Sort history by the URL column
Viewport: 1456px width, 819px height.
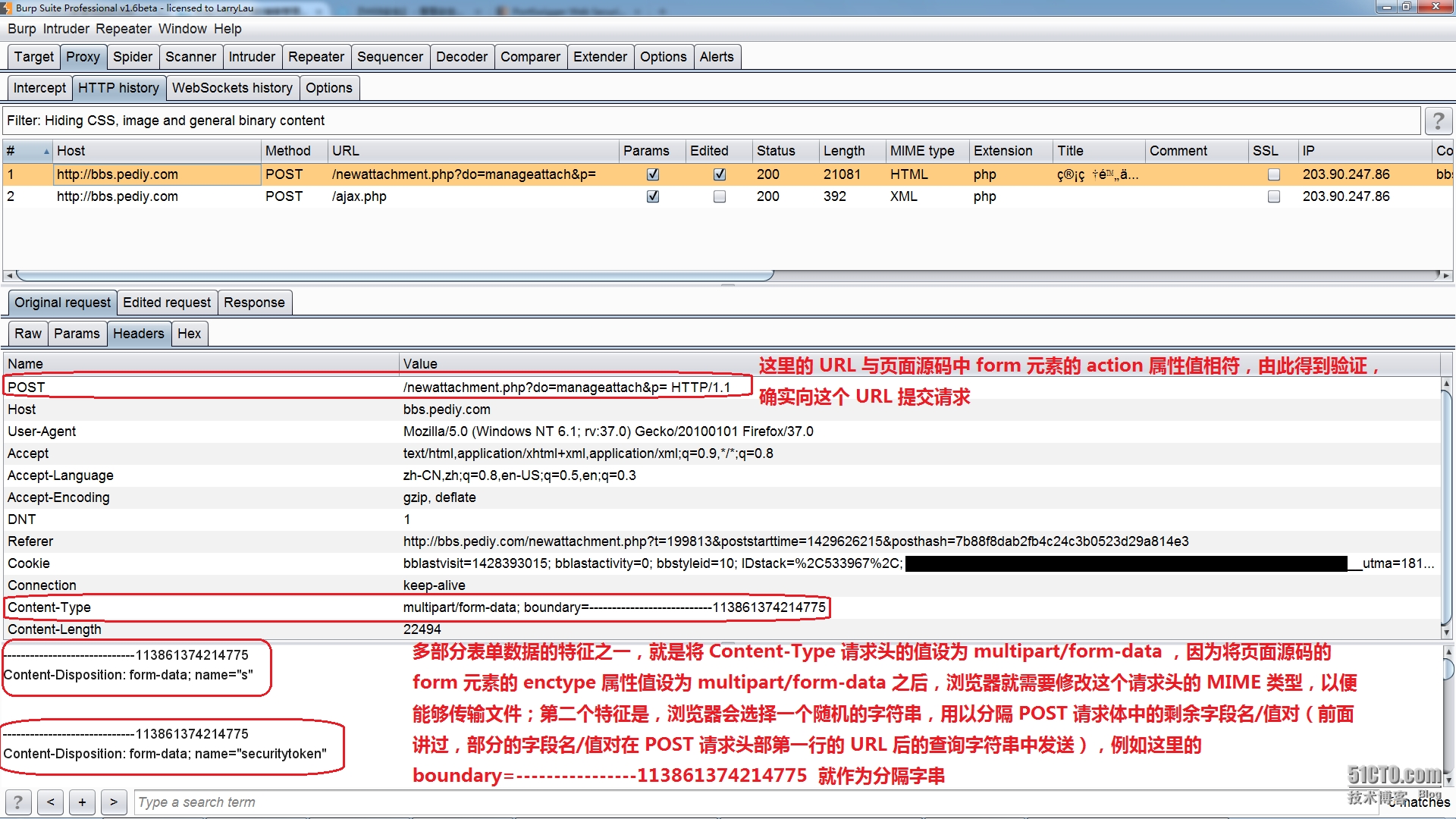tap(473, 151)
